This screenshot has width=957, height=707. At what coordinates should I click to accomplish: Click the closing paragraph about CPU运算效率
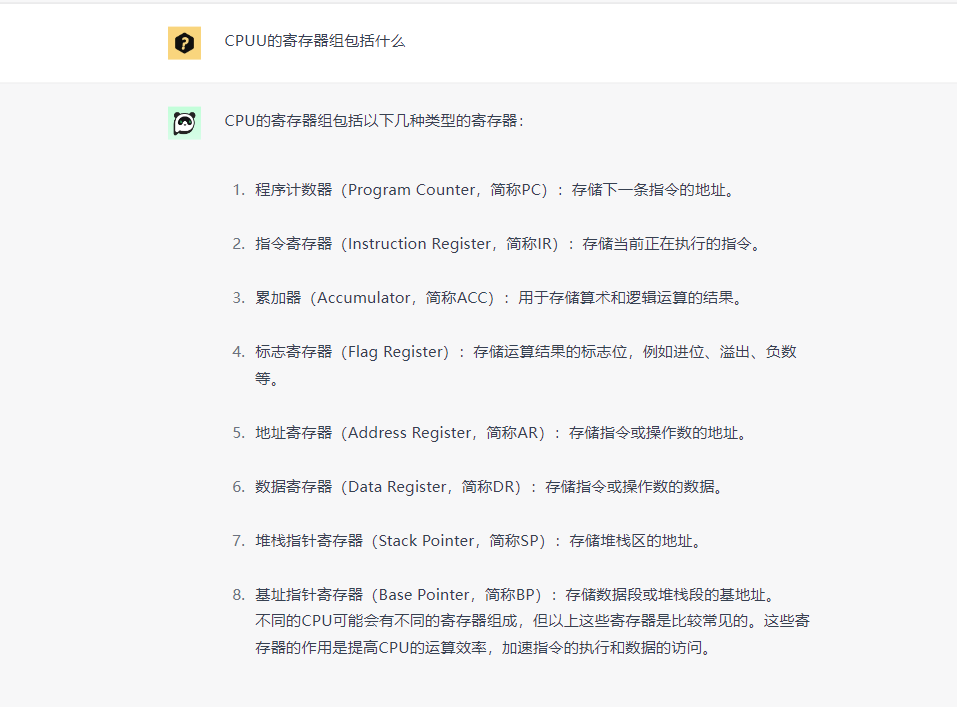pyautogui.click(x=520, y=632)
